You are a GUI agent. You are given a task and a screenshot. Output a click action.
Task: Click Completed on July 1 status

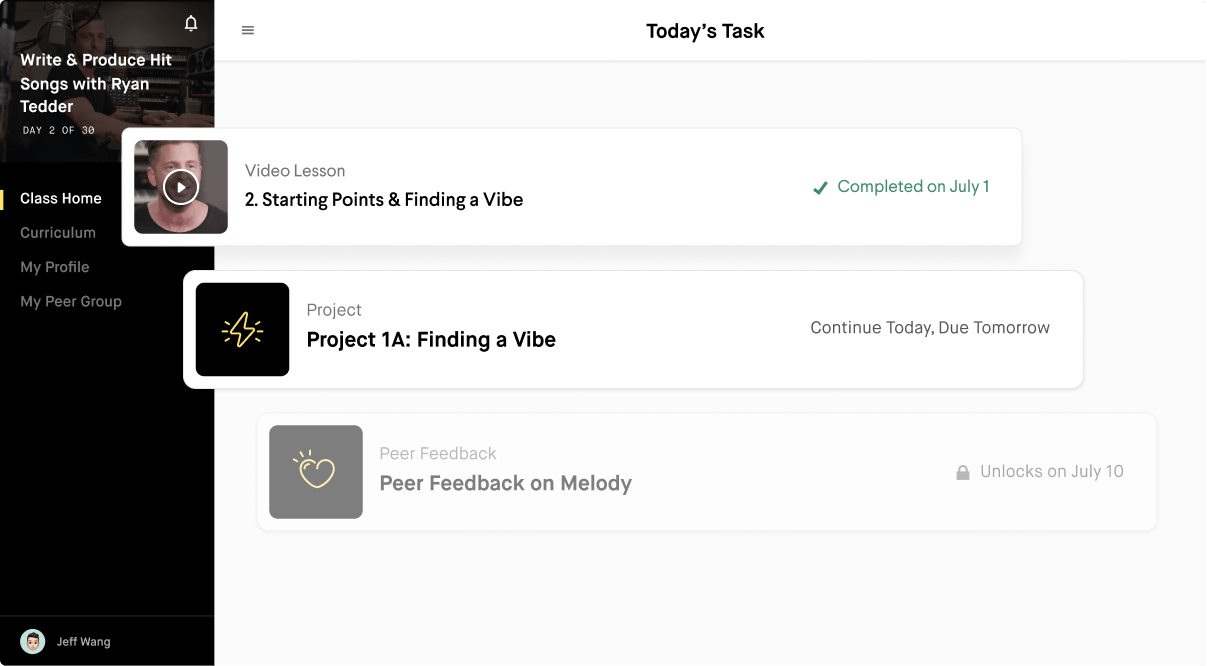coord(912,186)
